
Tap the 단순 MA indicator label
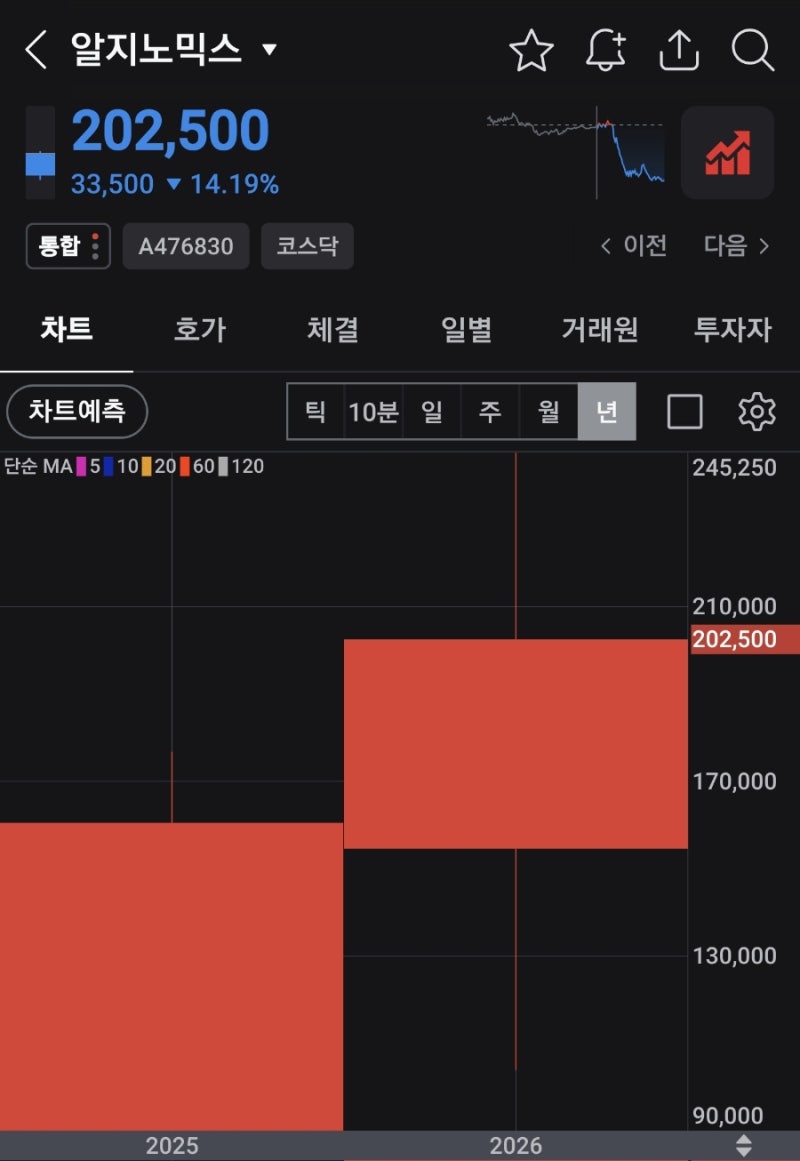click(x=38, y=466)
